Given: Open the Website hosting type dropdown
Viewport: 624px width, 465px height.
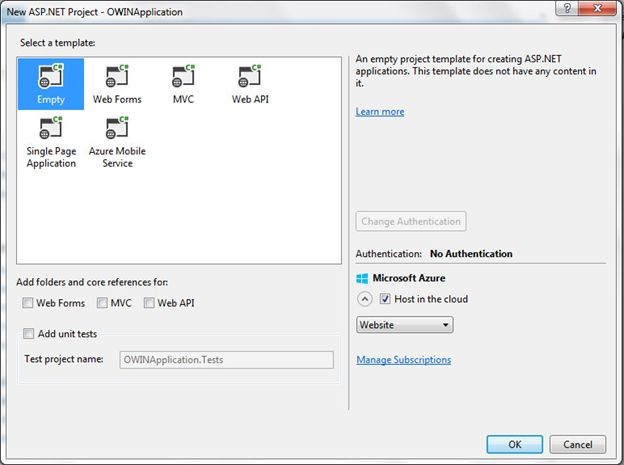Looking at the screenshot, I should point(404,325).
